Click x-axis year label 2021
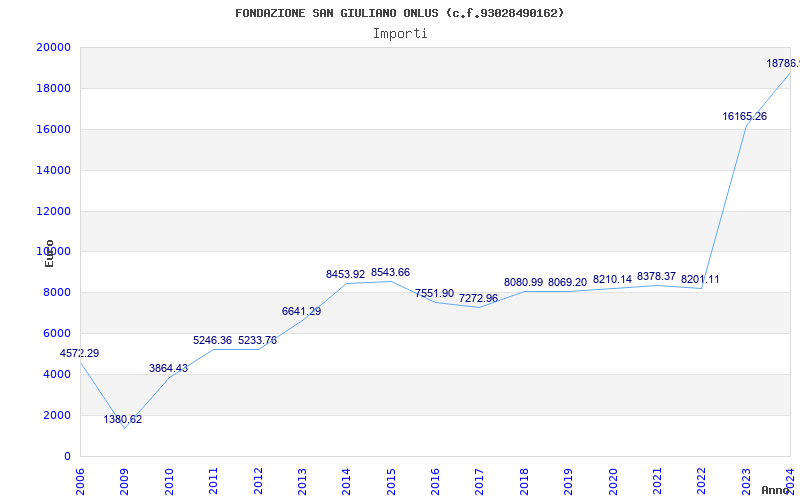Screen dimensions: 800x500 click(657, 481)
